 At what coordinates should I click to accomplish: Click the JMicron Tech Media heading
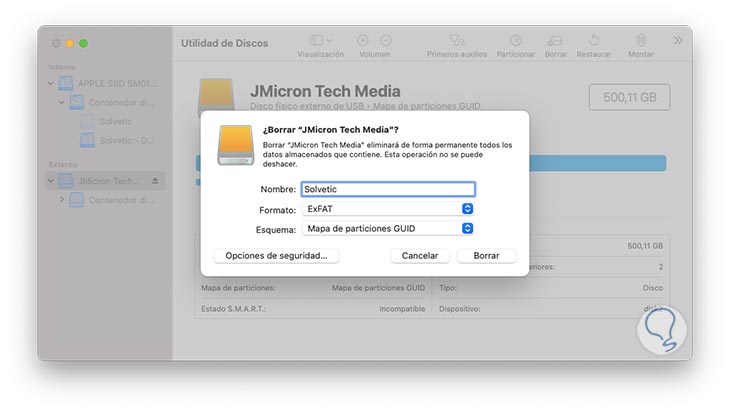[x=325, y=91]
